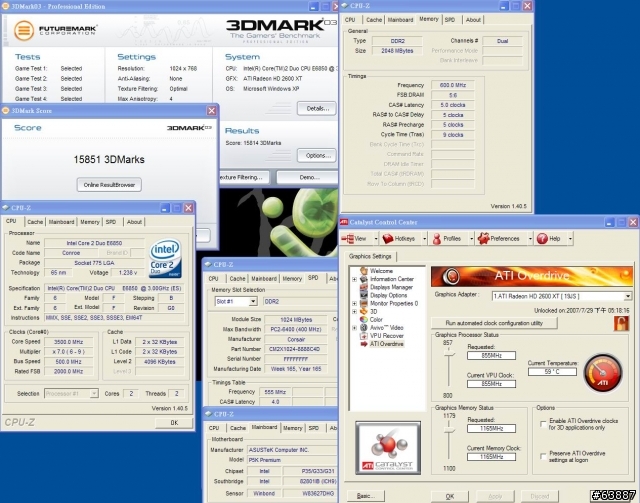
Task: Expand the Monitor Properties 0 tree node
Action: tap(354, 303)
